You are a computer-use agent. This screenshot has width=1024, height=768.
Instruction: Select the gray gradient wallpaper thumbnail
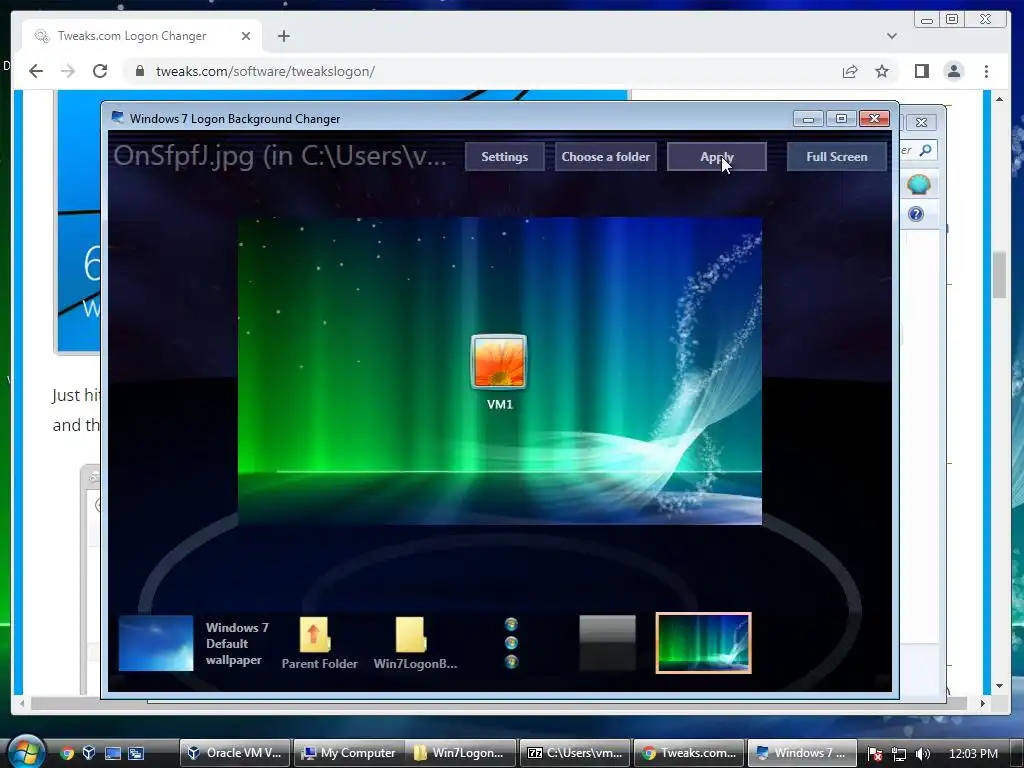click(607, 643)
